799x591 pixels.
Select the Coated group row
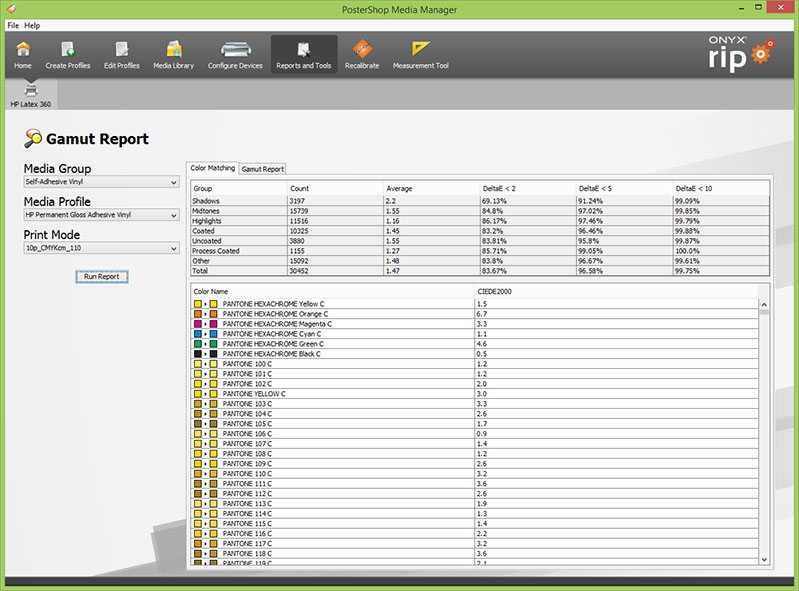click(480, 231)
